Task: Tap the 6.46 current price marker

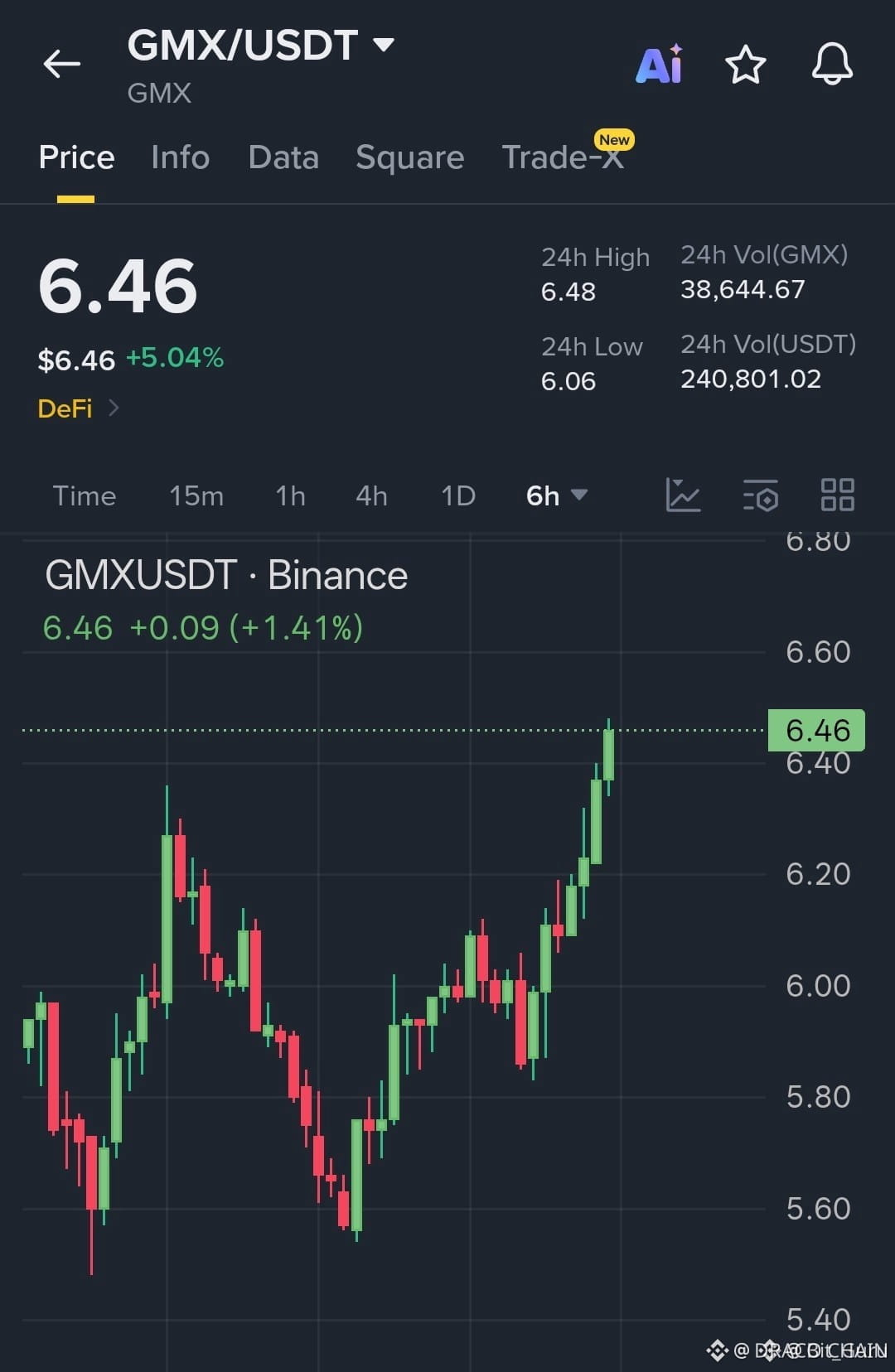Action: tap(816, 730)
